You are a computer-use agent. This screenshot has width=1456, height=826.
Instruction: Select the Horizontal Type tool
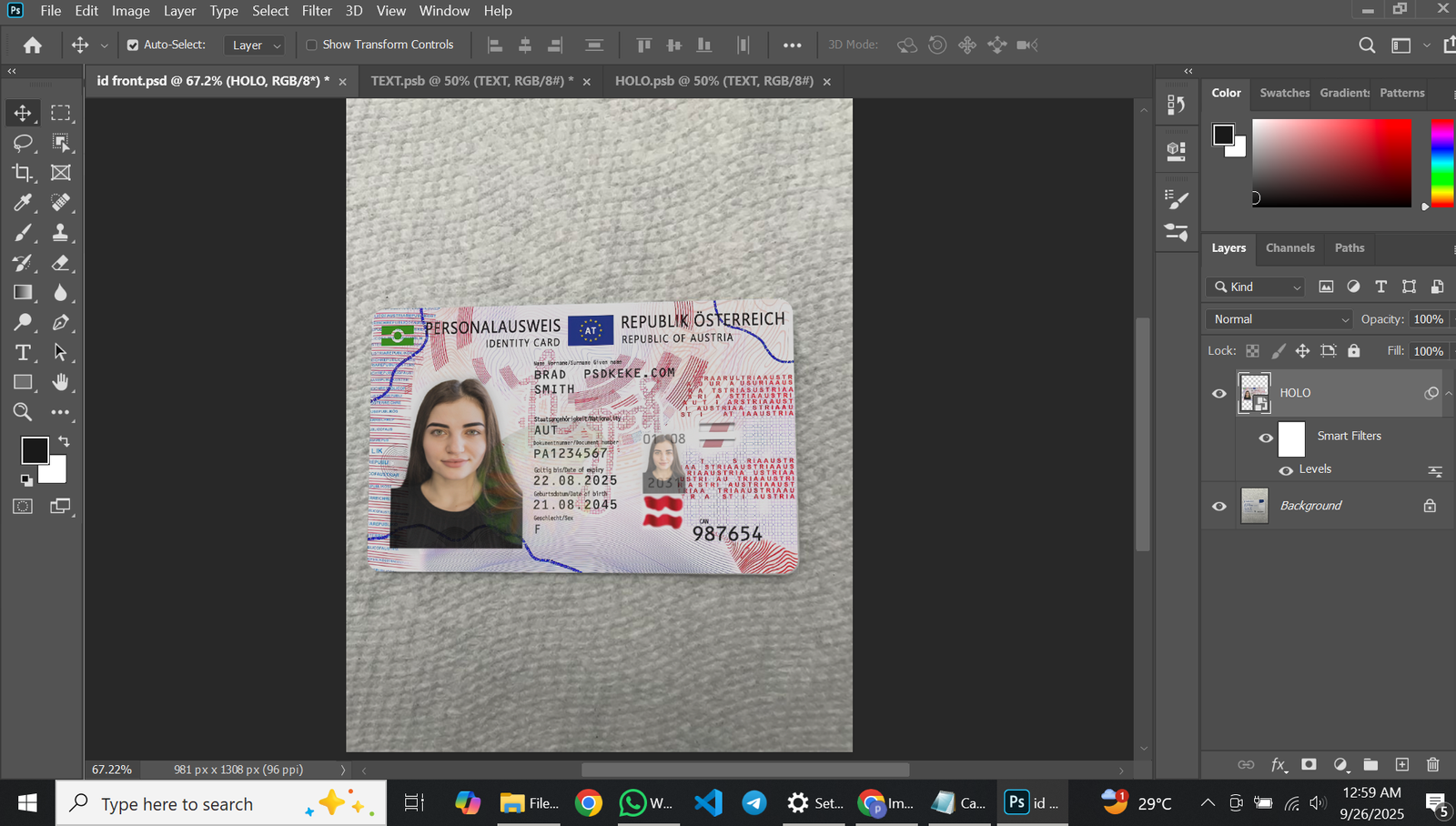tap(23, 353)
